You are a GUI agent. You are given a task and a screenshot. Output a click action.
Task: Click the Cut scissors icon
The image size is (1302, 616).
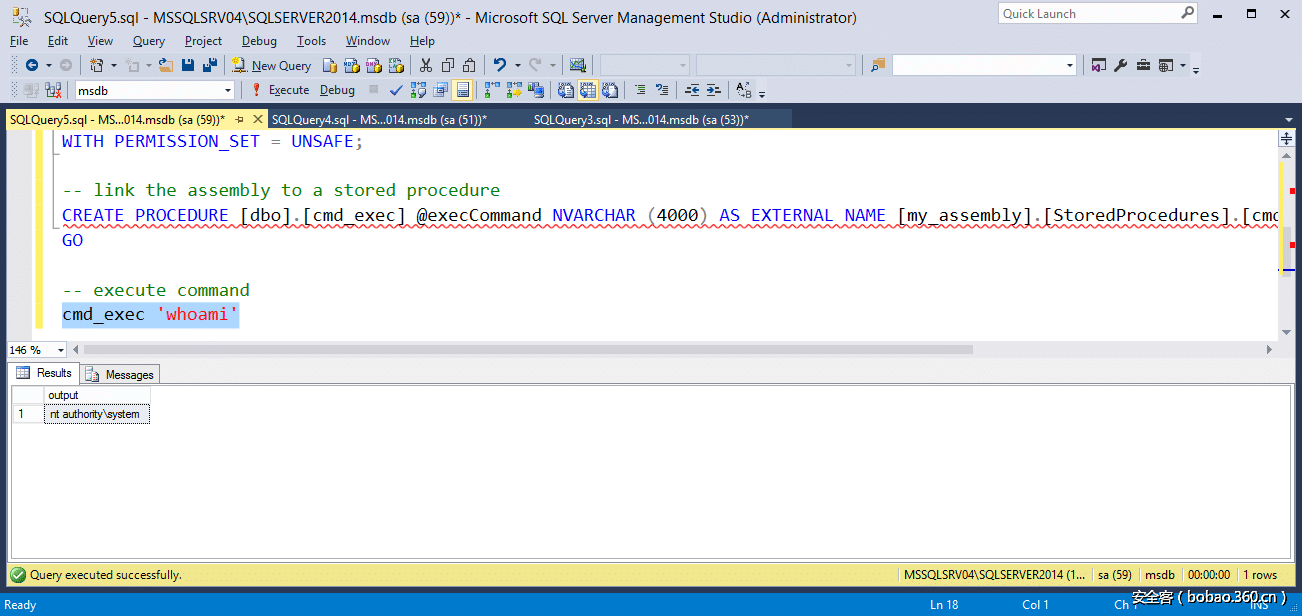coord(426,65)
